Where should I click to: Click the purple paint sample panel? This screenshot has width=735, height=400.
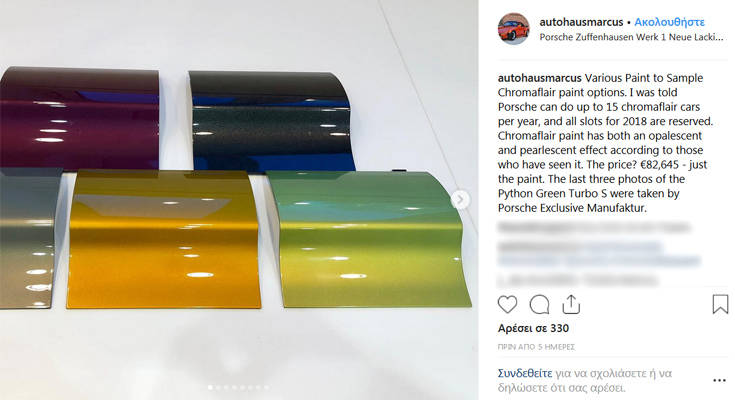click(x=79, y=118)
